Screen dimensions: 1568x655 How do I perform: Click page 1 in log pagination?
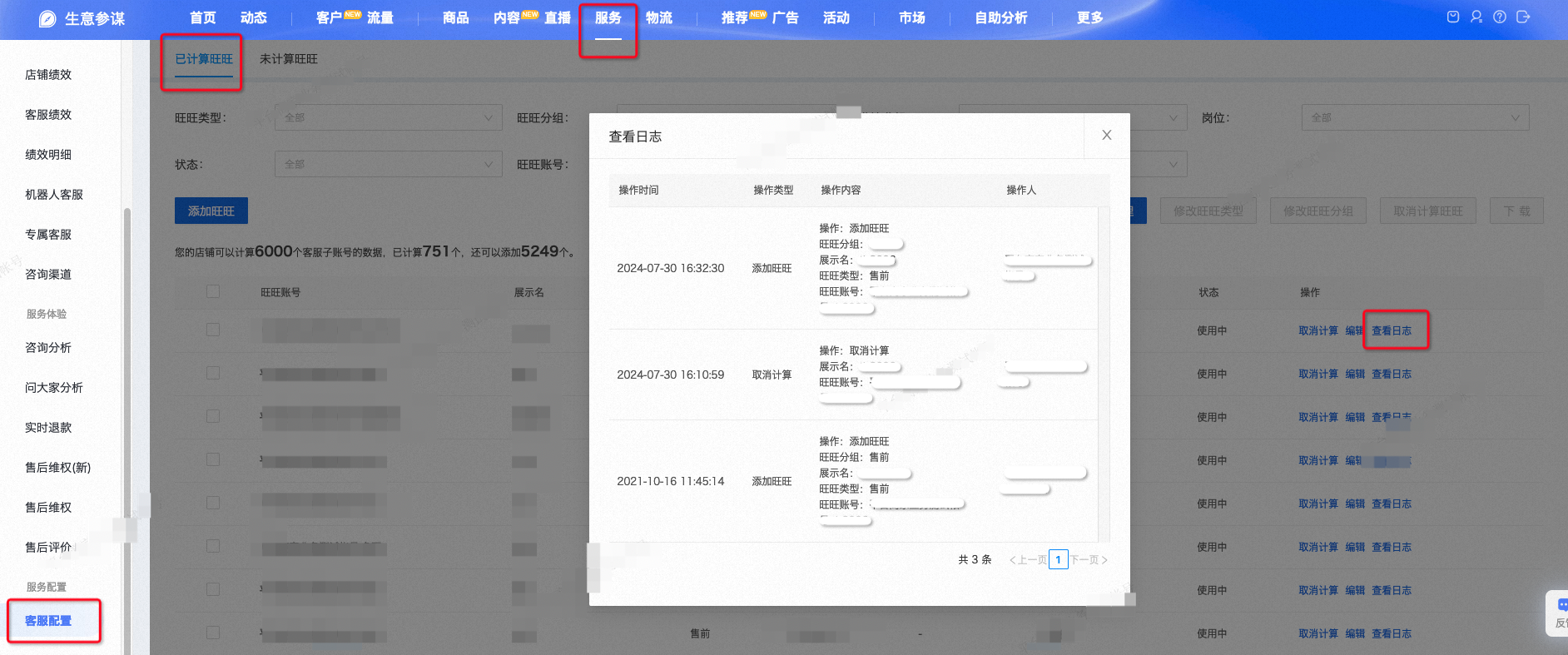(x=1059, y=559)
